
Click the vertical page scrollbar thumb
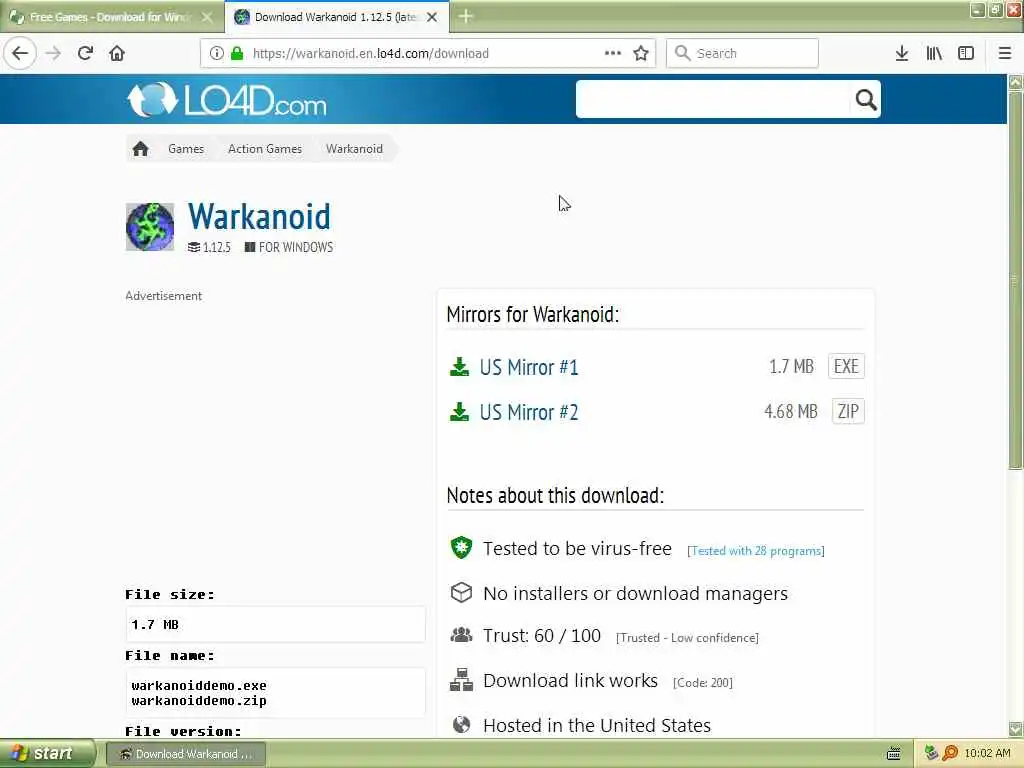(x=1015, y=281)
